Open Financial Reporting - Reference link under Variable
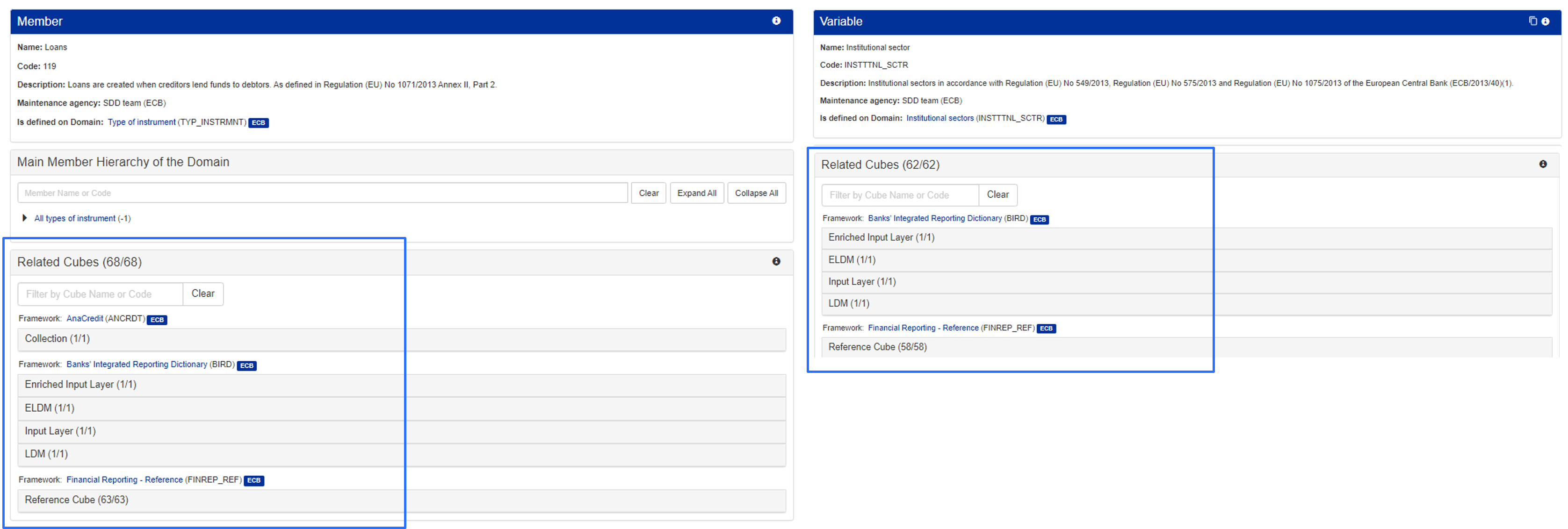Viewport: 1568px width, 529px height. (923, 328)
